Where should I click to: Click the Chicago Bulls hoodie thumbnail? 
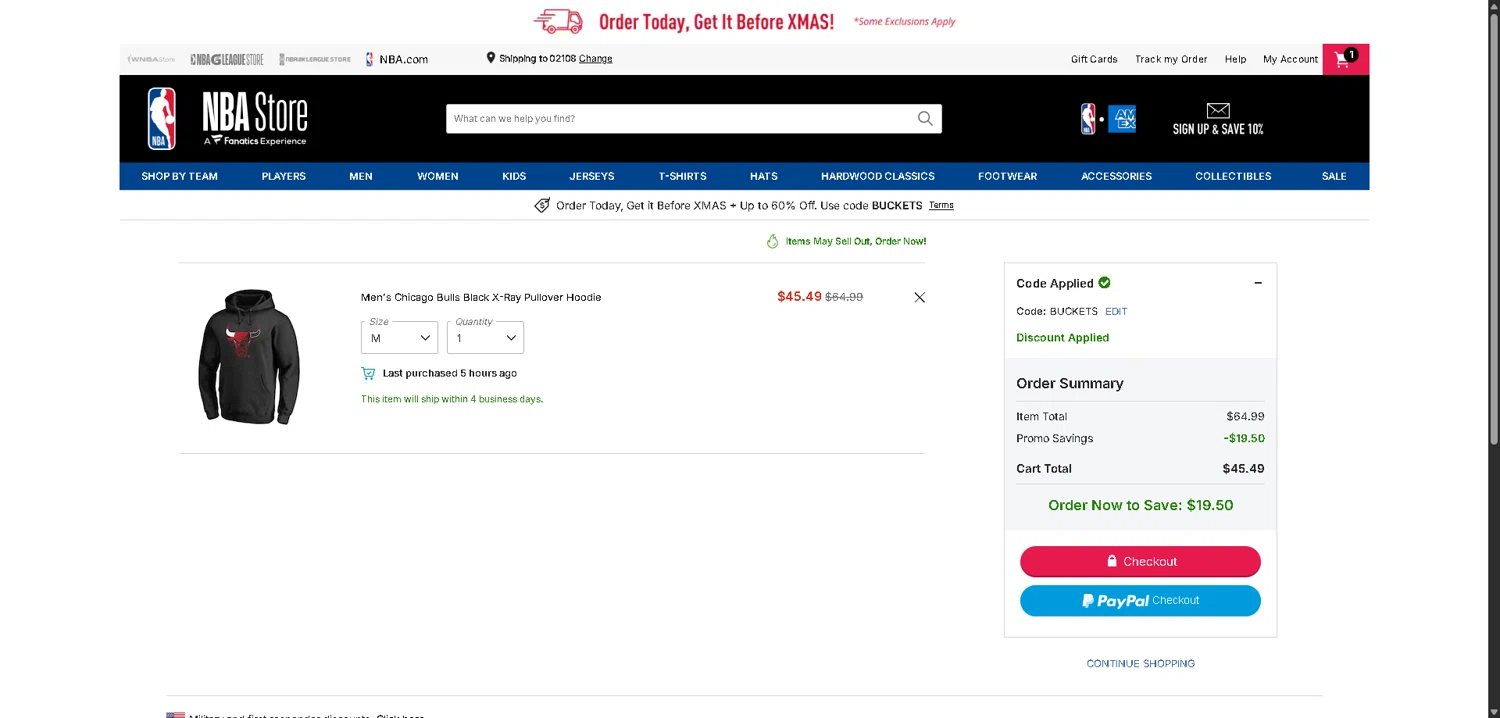[x=249, y=357]
